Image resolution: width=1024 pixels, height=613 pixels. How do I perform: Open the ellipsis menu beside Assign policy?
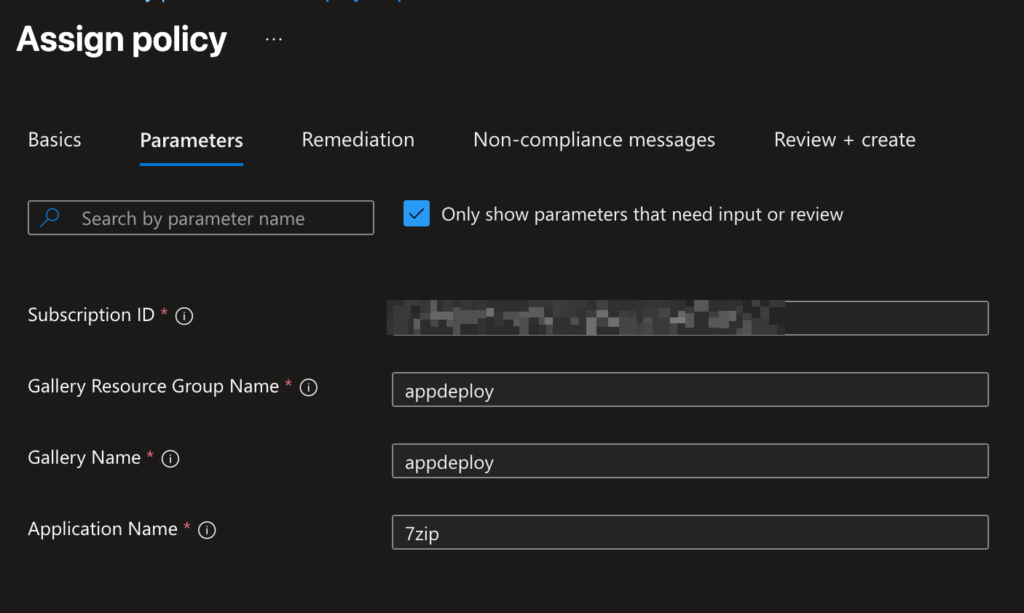coord(273,40)
